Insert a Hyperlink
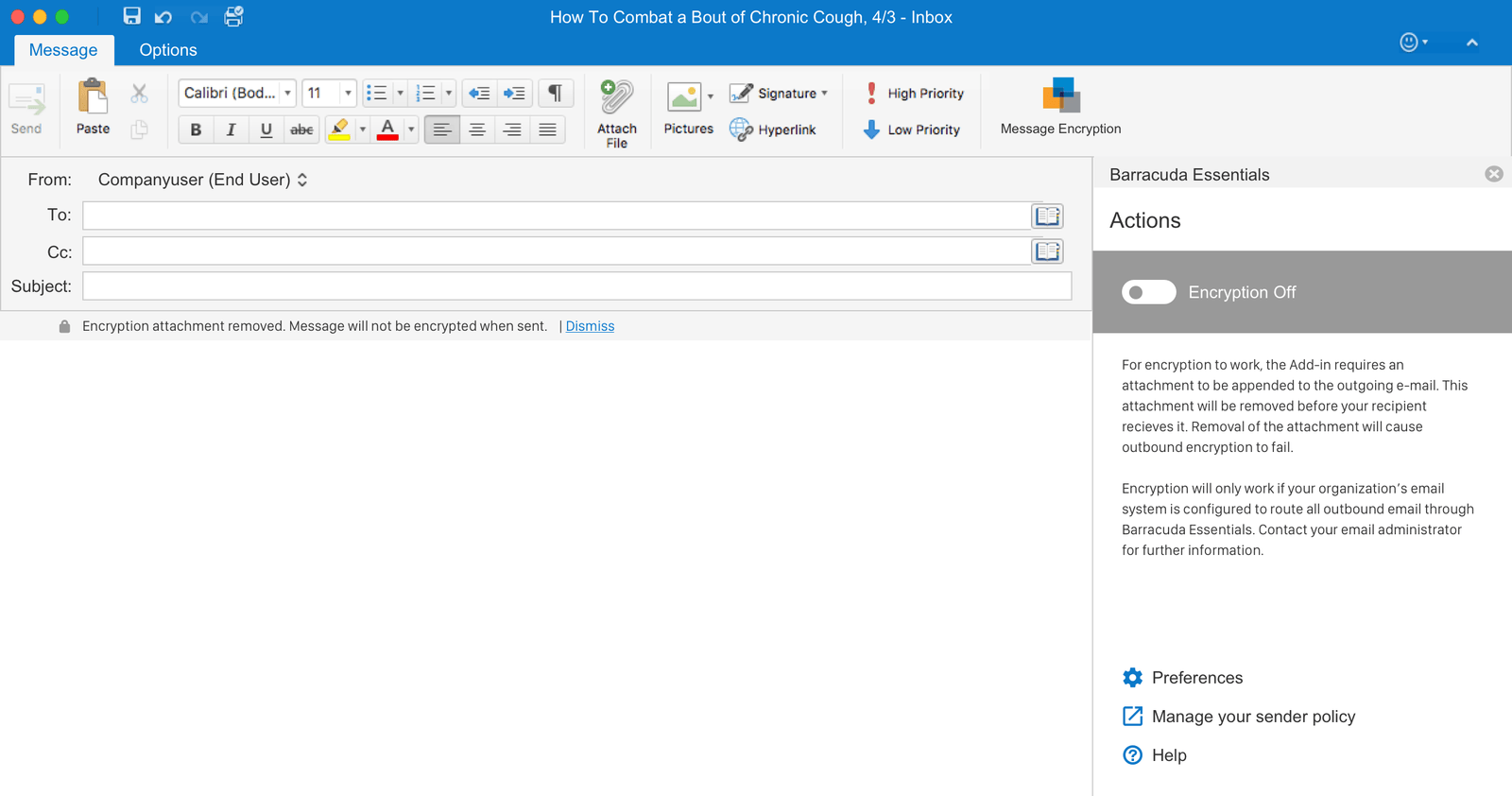1512x796 pixels. click(773, 130)
